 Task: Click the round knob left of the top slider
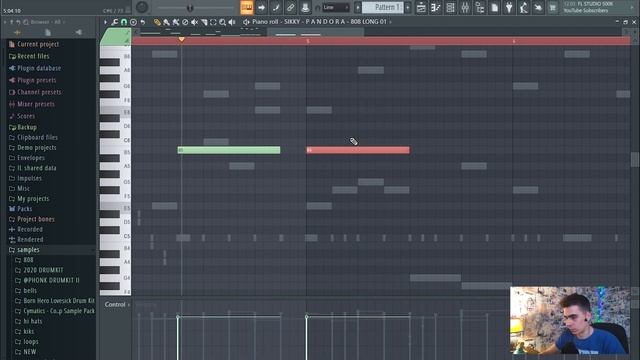[x=142, y=7]
